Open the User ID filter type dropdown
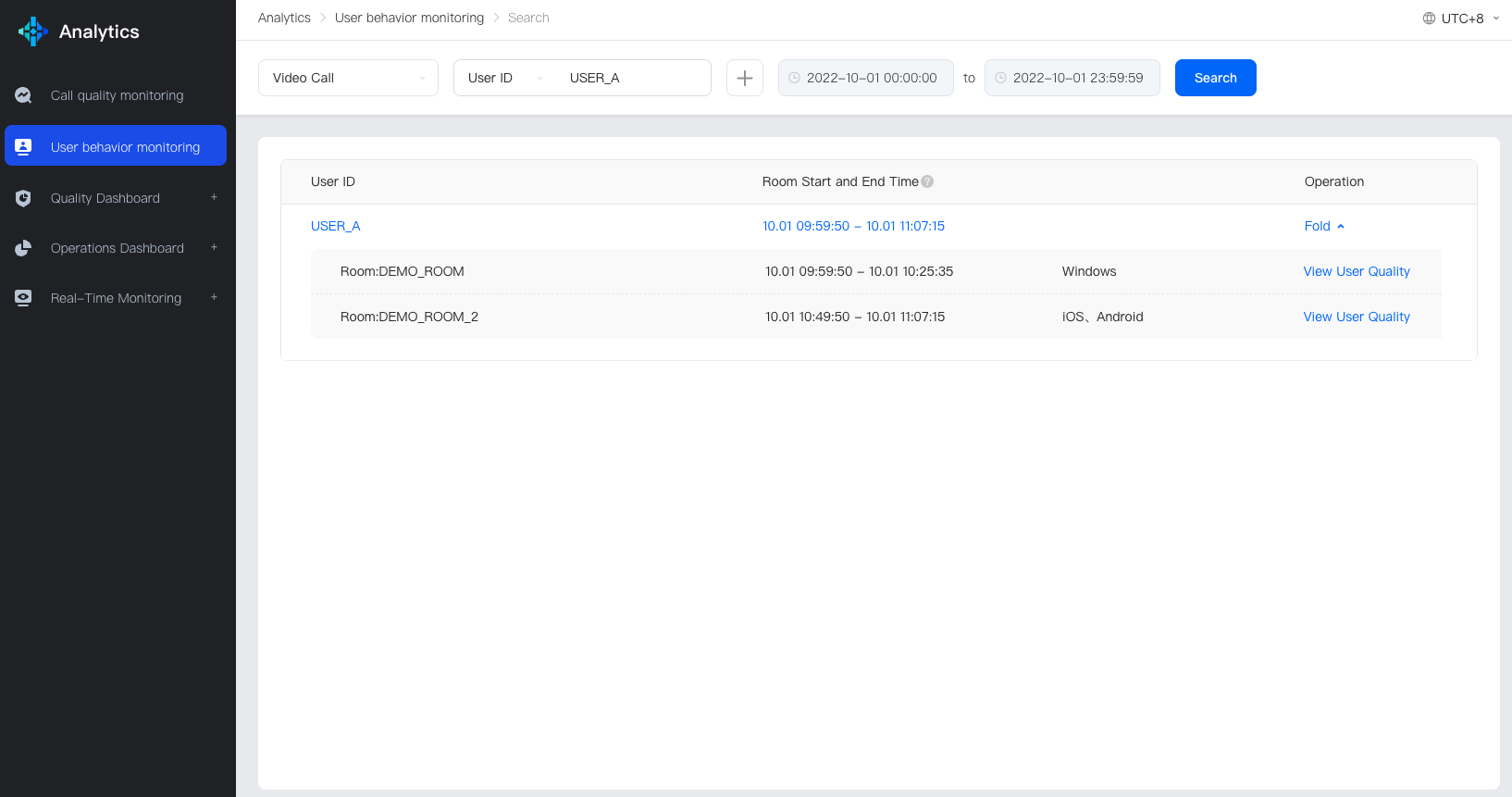The height and width of the screenshot is (797, 1512). pos(505,78)
